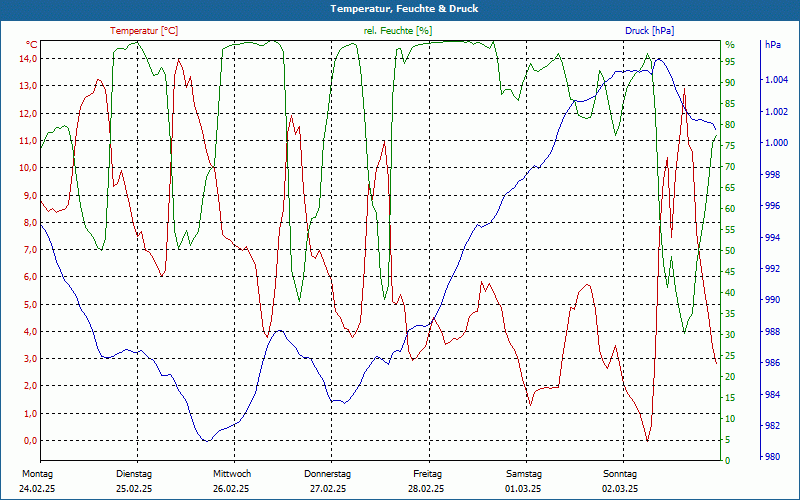Click the '11,0' temperature axis value

[28, 140]
